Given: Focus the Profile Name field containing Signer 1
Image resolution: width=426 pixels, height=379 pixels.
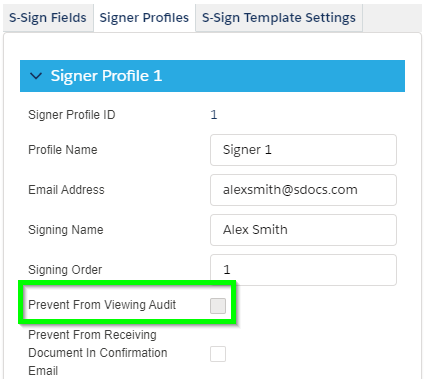Looking at the screenshot, I should tap(303, 150).
